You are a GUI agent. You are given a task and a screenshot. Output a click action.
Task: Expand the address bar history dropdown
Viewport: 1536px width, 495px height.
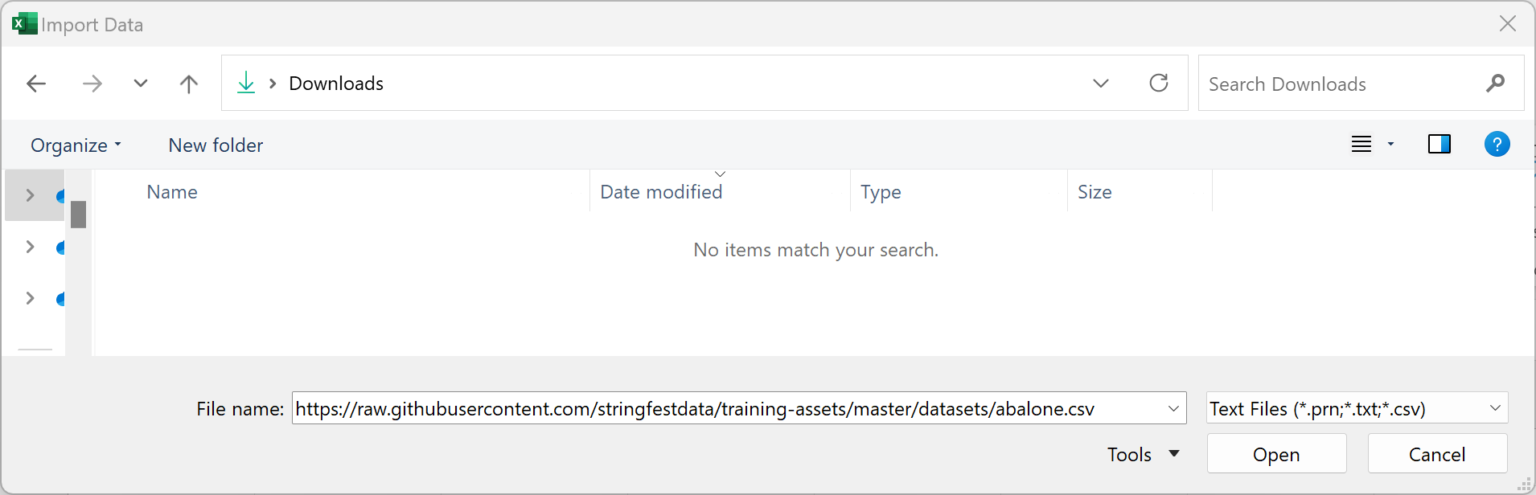coord(1101,83)
